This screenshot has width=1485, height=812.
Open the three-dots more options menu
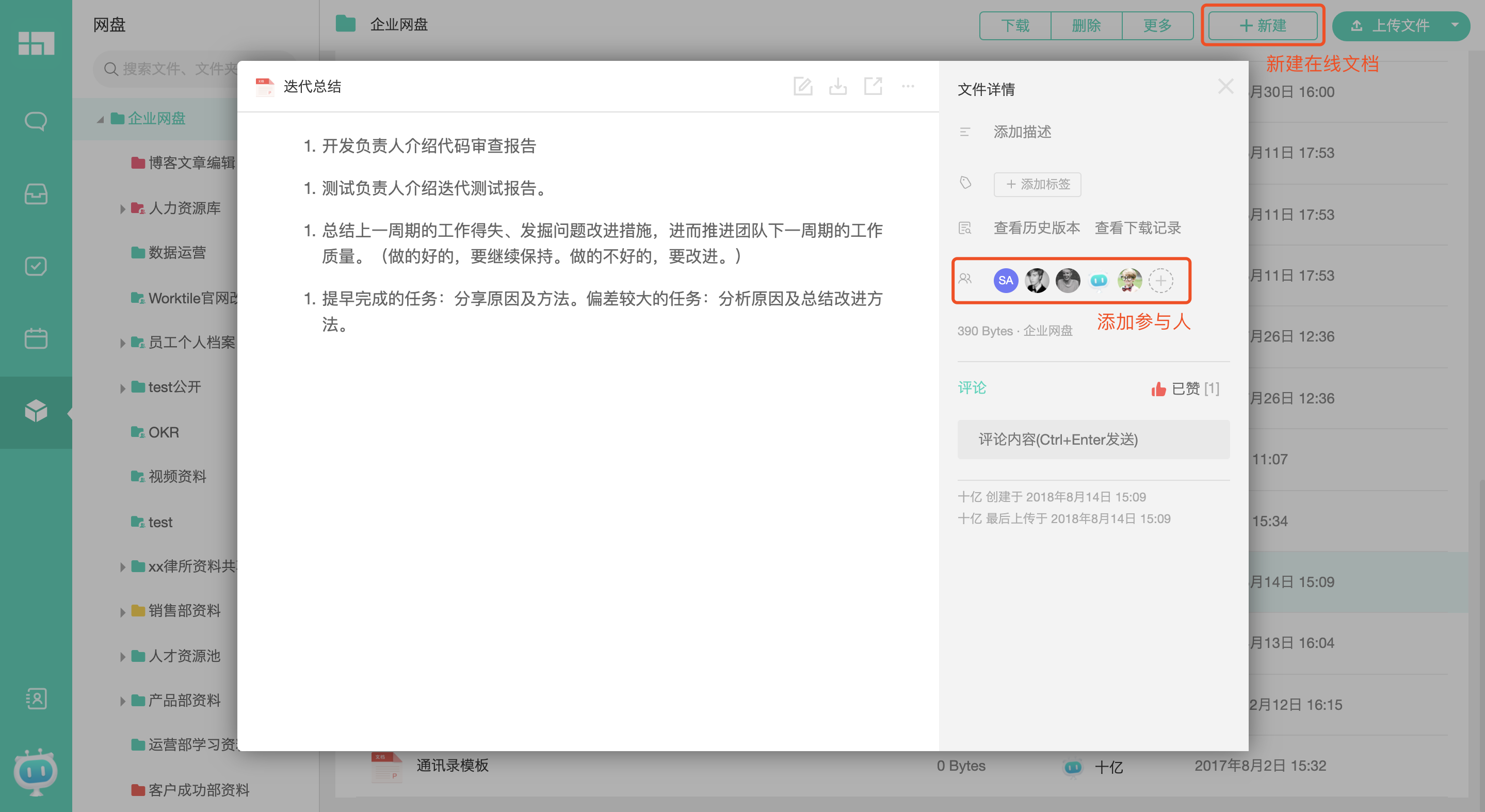tap(908, 87)
